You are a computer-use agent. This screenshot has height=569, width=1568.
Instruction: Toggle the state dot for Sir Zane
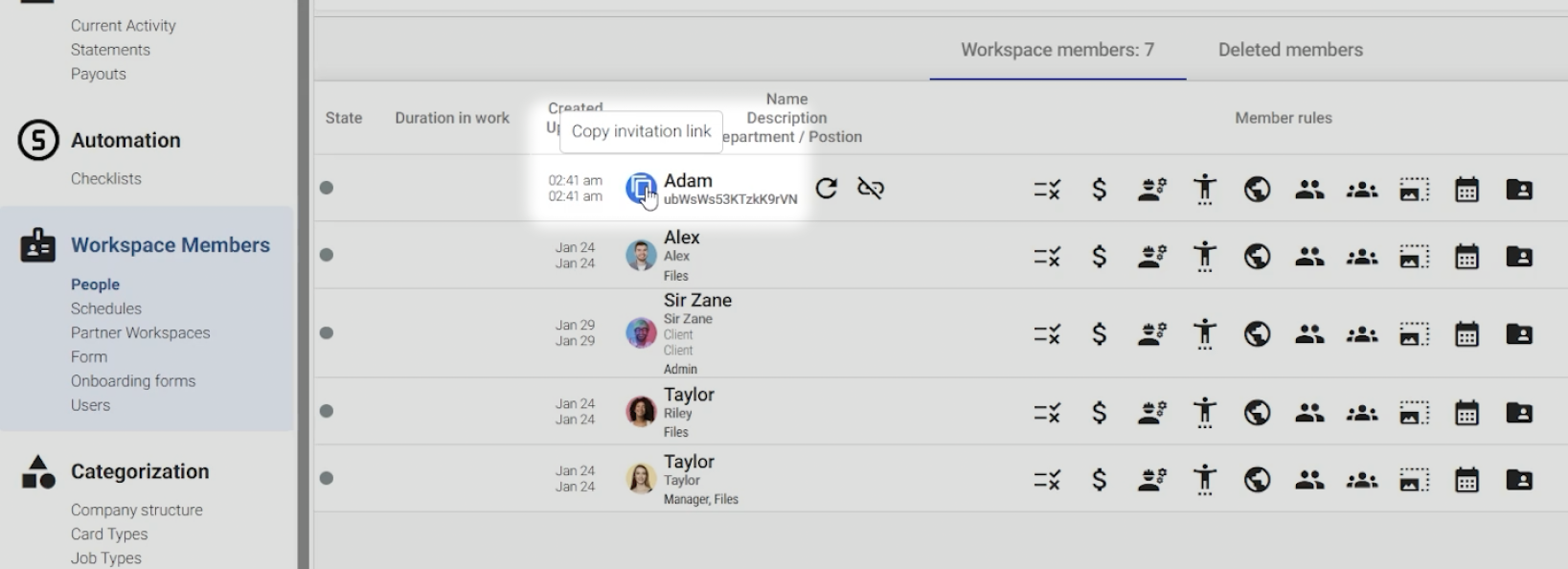pyautogui.click(x=327, y=333)
